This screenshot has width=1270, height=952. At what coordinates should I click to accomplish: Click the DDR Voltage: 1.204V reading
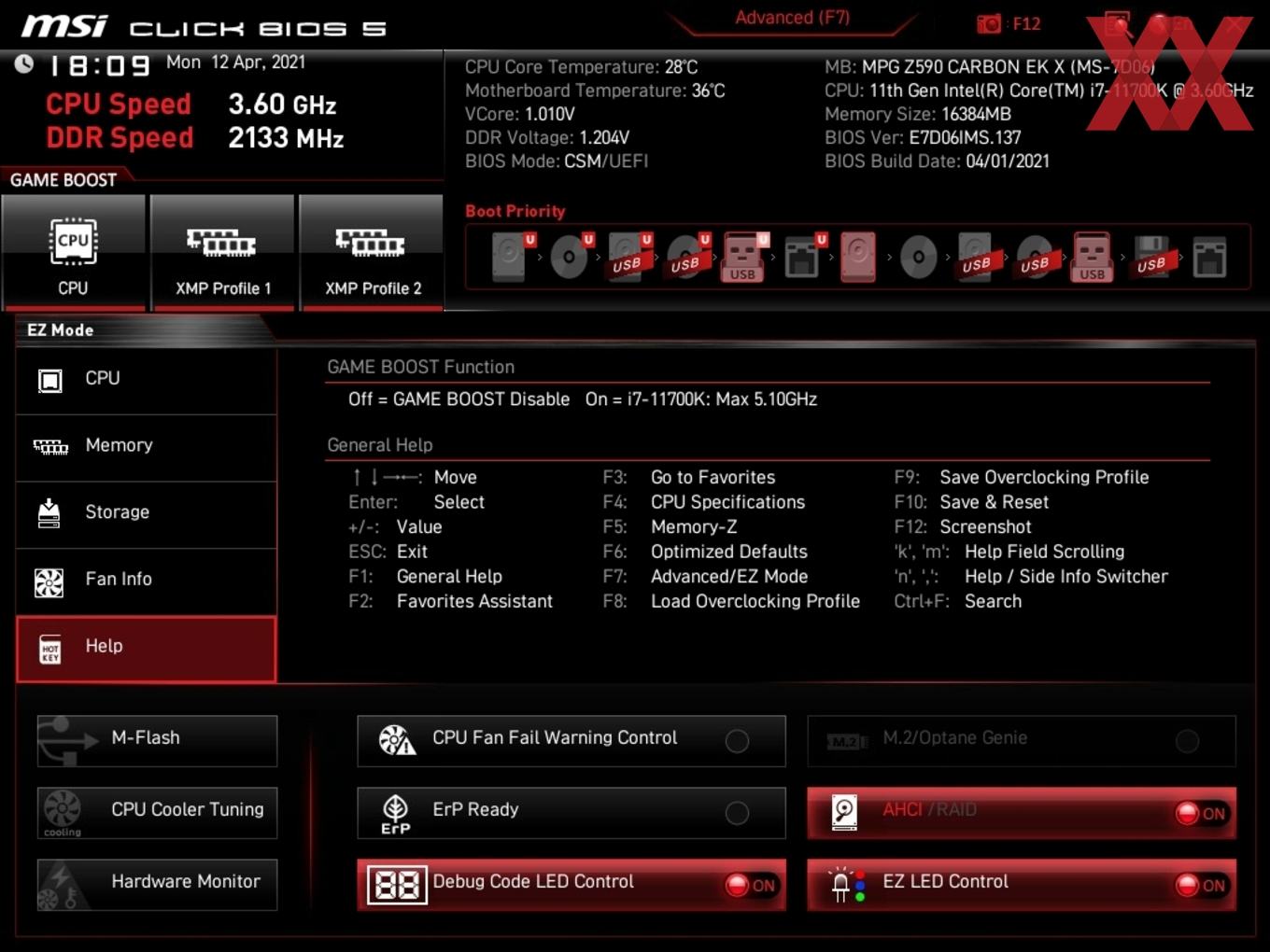coord(547,137)
